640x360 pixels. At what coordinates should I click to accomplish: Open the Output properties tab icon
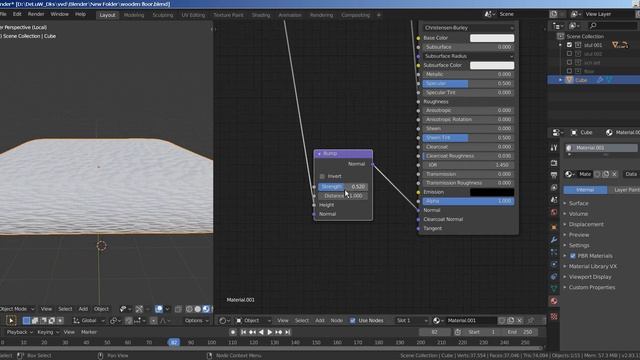click(x=554, y=175)
